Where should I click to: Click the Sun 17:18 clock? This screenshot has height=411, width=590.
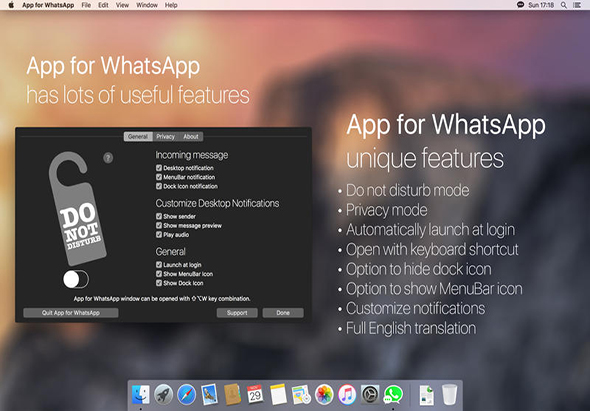click(x=541, y=5)
